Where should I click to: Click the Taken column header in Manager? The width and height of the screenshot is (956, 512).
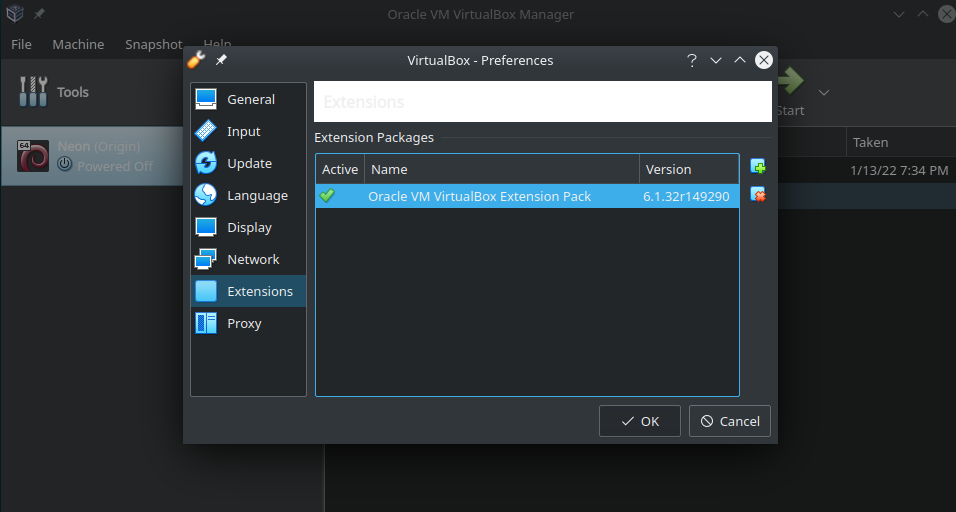(901, 142)
